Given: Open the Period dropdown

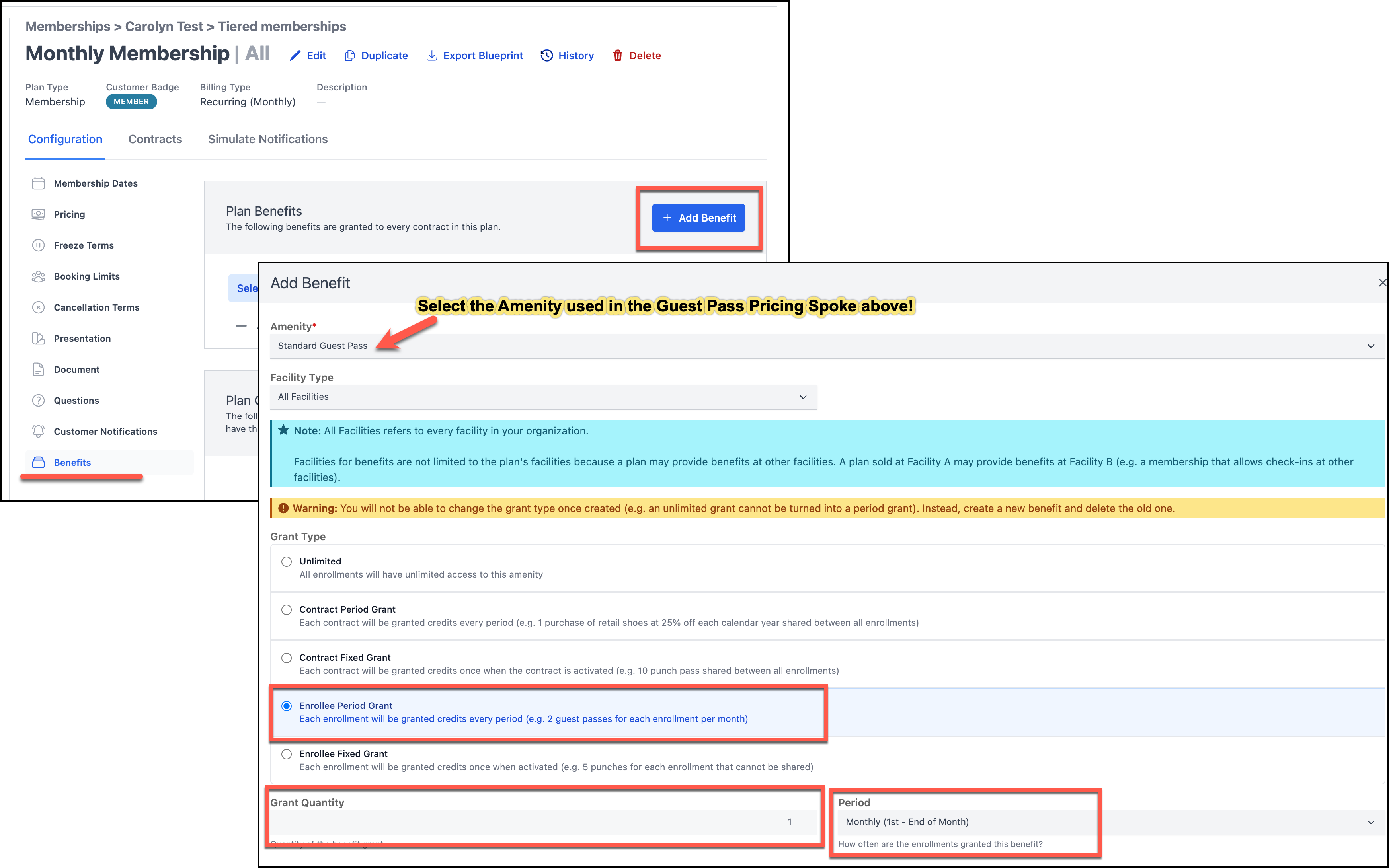Looking at the screenshot, I should (1108, 822).
